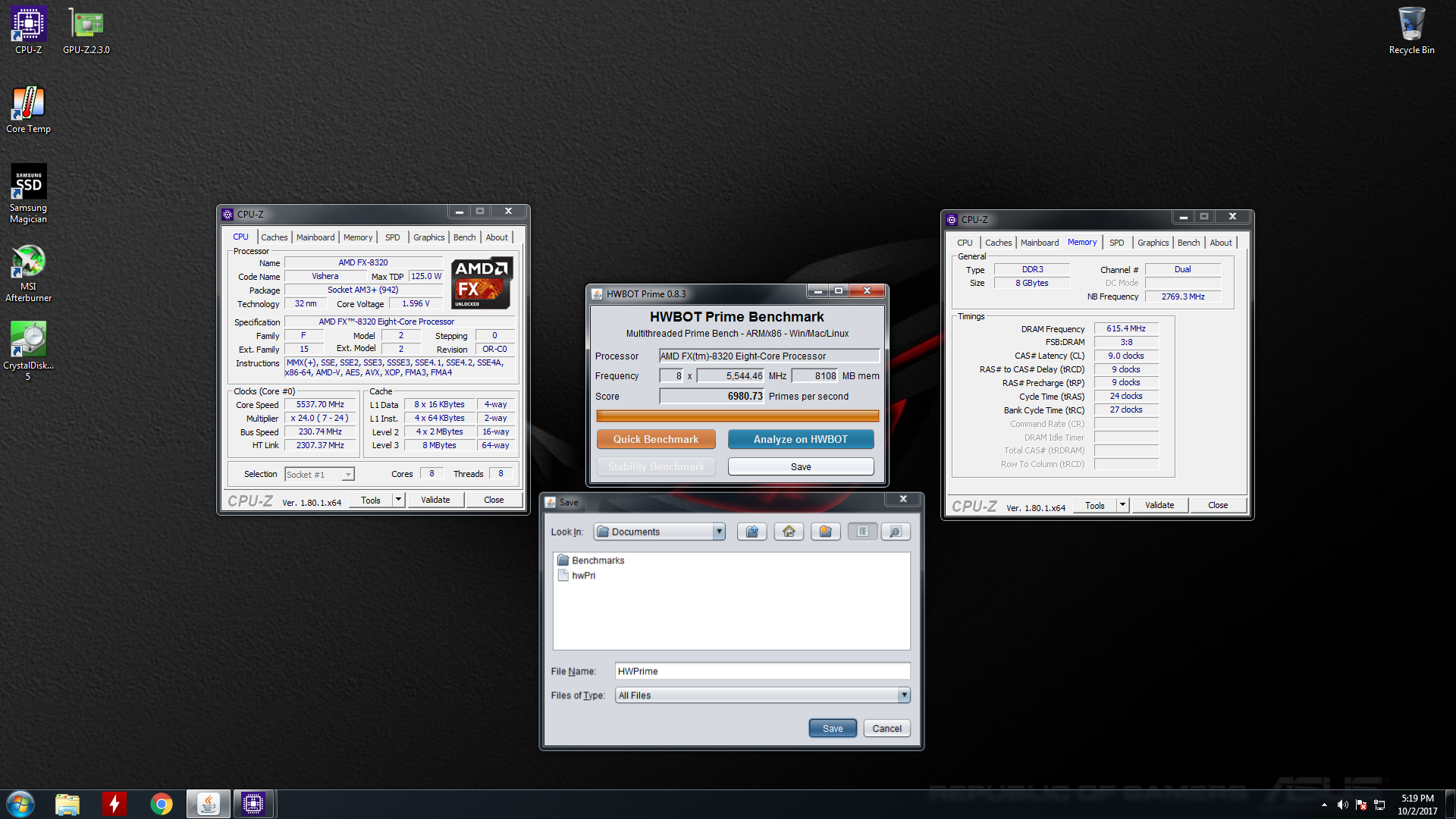1456x819 pixels.
Task: Open the GPU-Z.2.3.0 desktop shortcut
Action: [x=86, y=30]
